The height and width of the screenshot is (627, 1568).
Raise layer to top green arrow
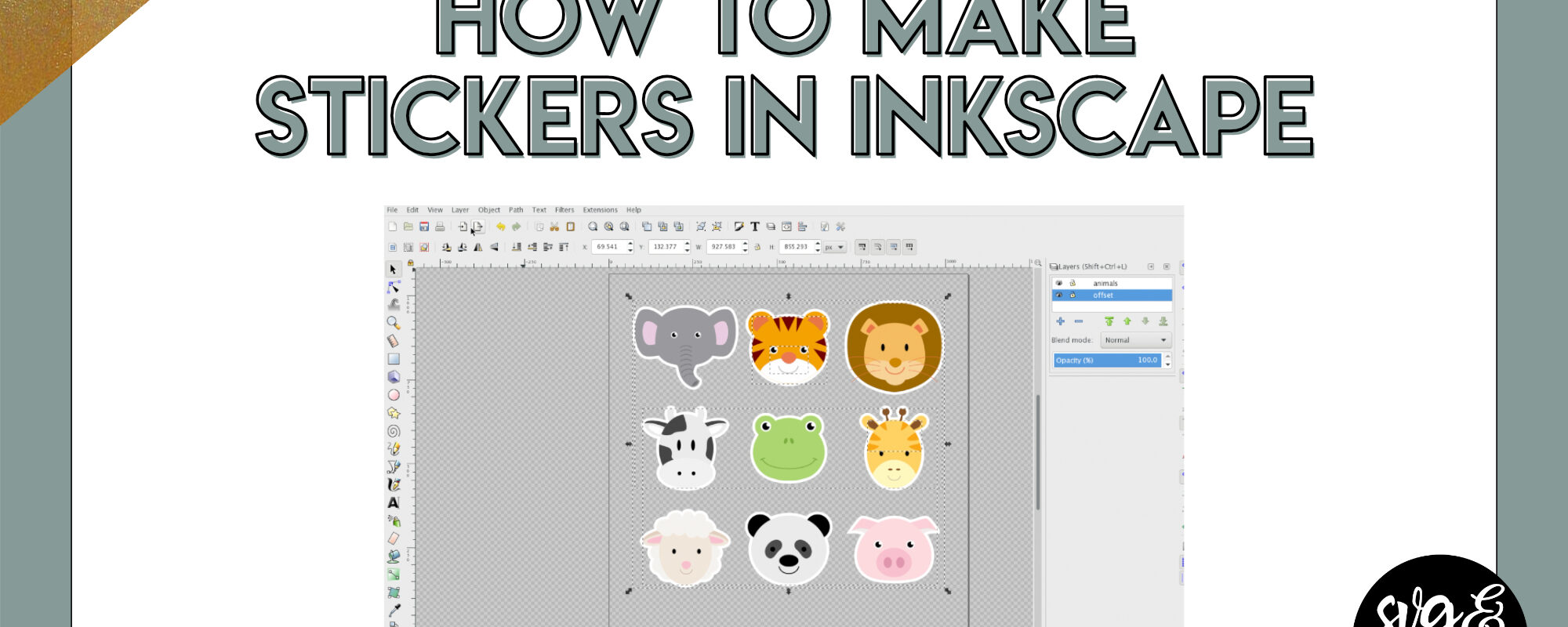coord(1109,321)
